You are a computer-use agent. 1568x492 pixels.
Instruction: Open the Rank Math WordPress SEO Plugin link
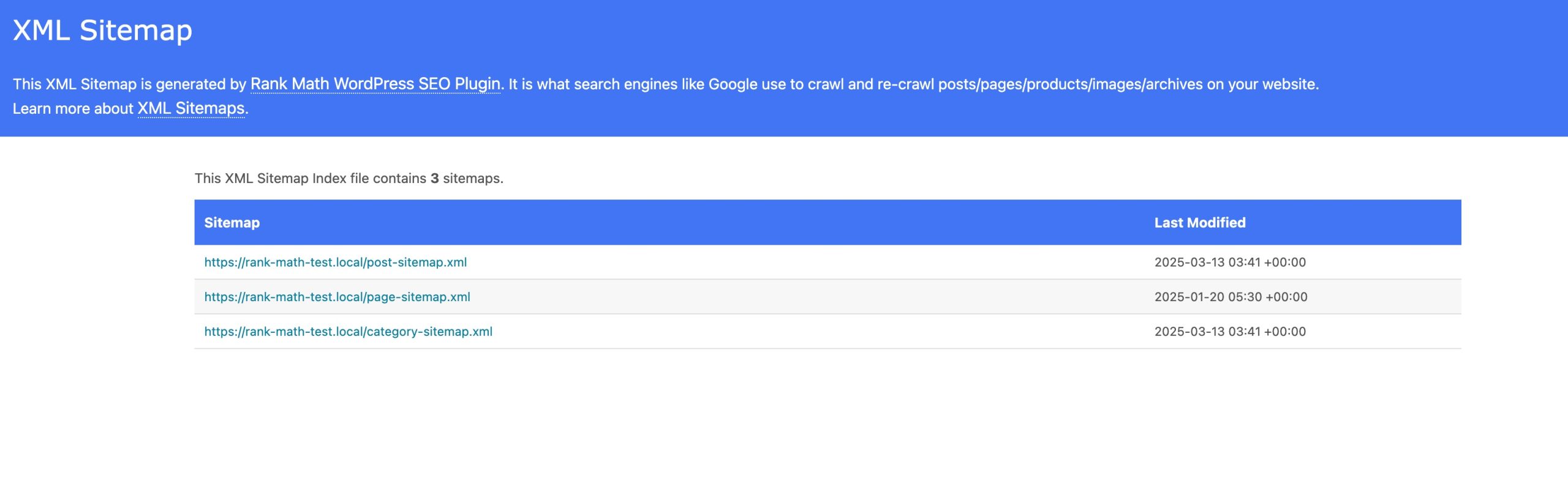click(375, 84)
